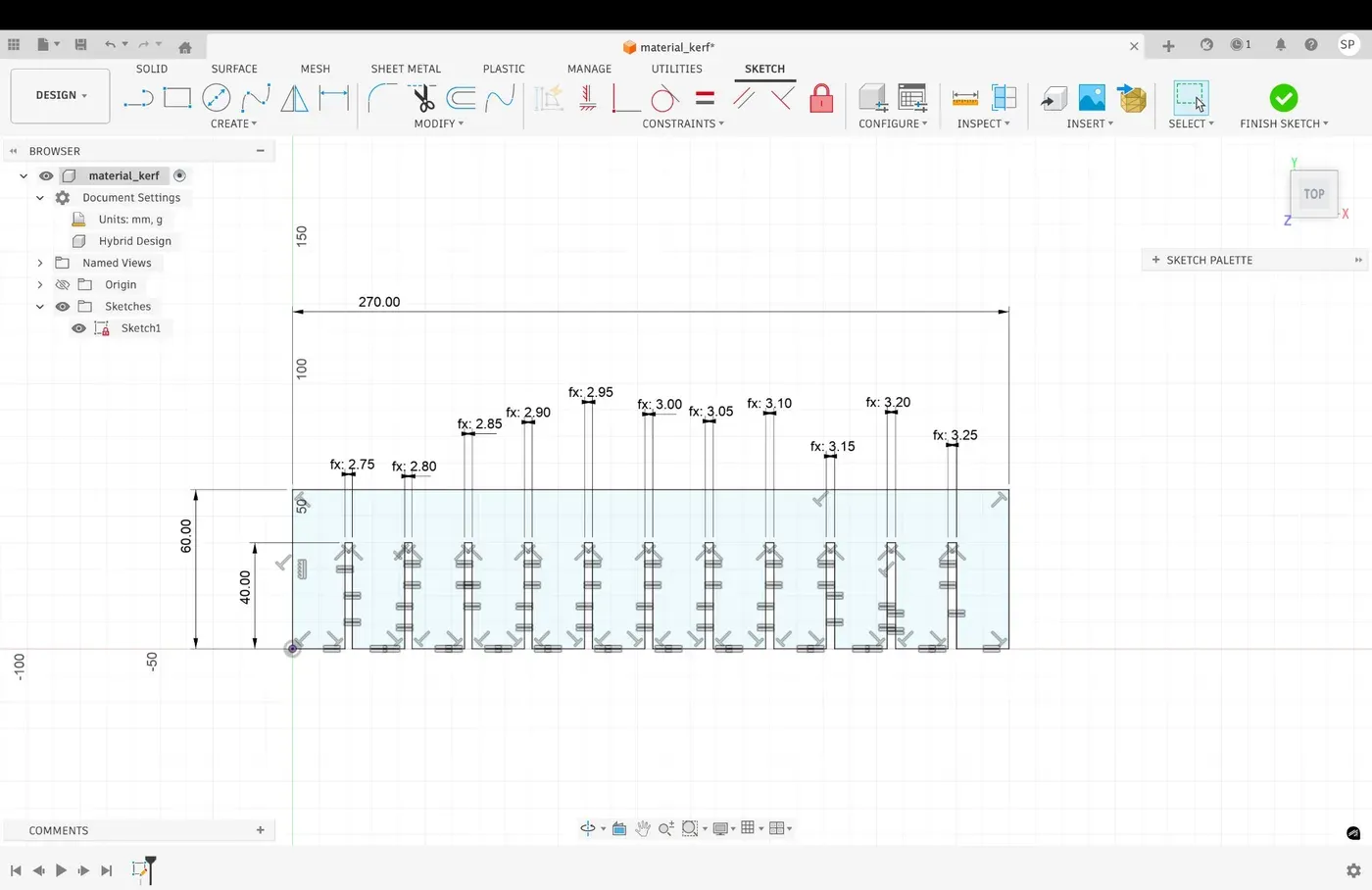The height and width of the screenshot is (890, 1372).
Task: Toggle visibility of Origin folder
Action: 63,284
